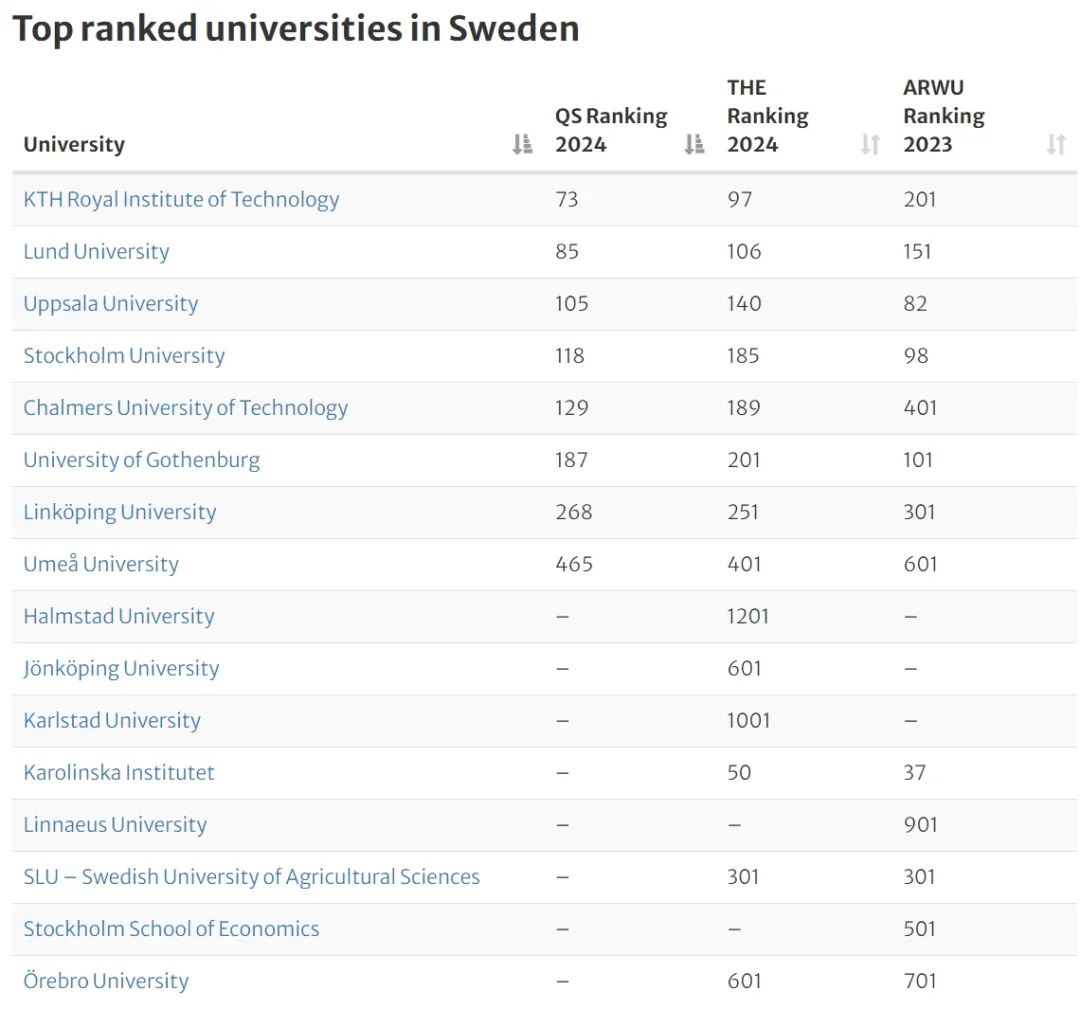The height and width of the screenshot is (1009, 1080).
Task: Open the Lund University link
Action: 96,251
